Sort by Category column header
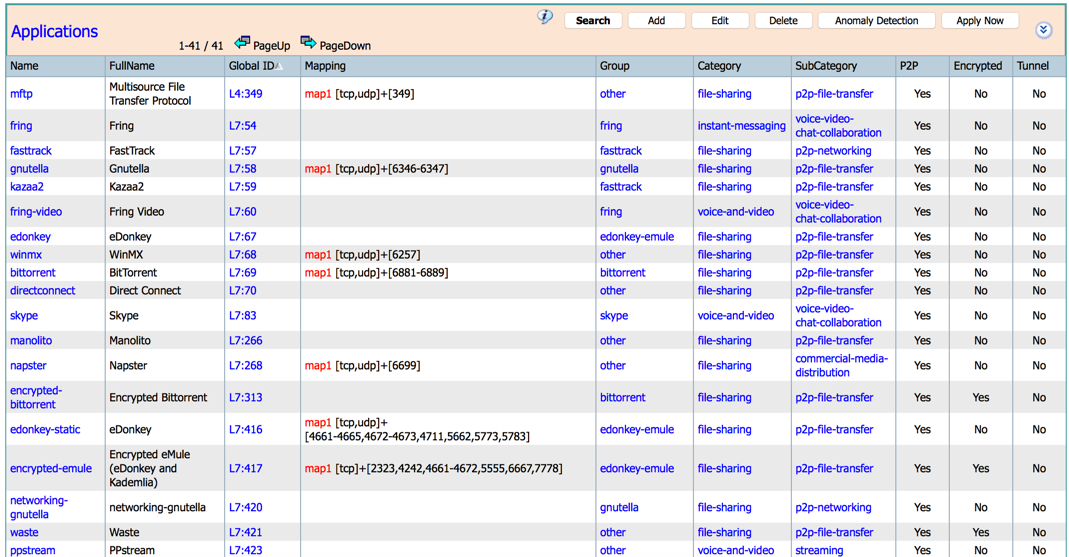 719,66
